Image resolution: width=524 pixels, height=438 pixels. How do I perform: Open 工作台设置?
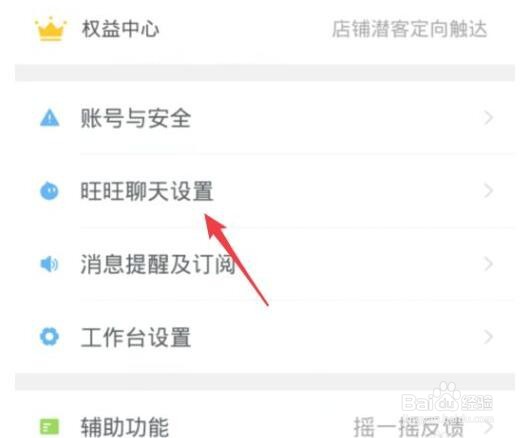click(265, 337)
